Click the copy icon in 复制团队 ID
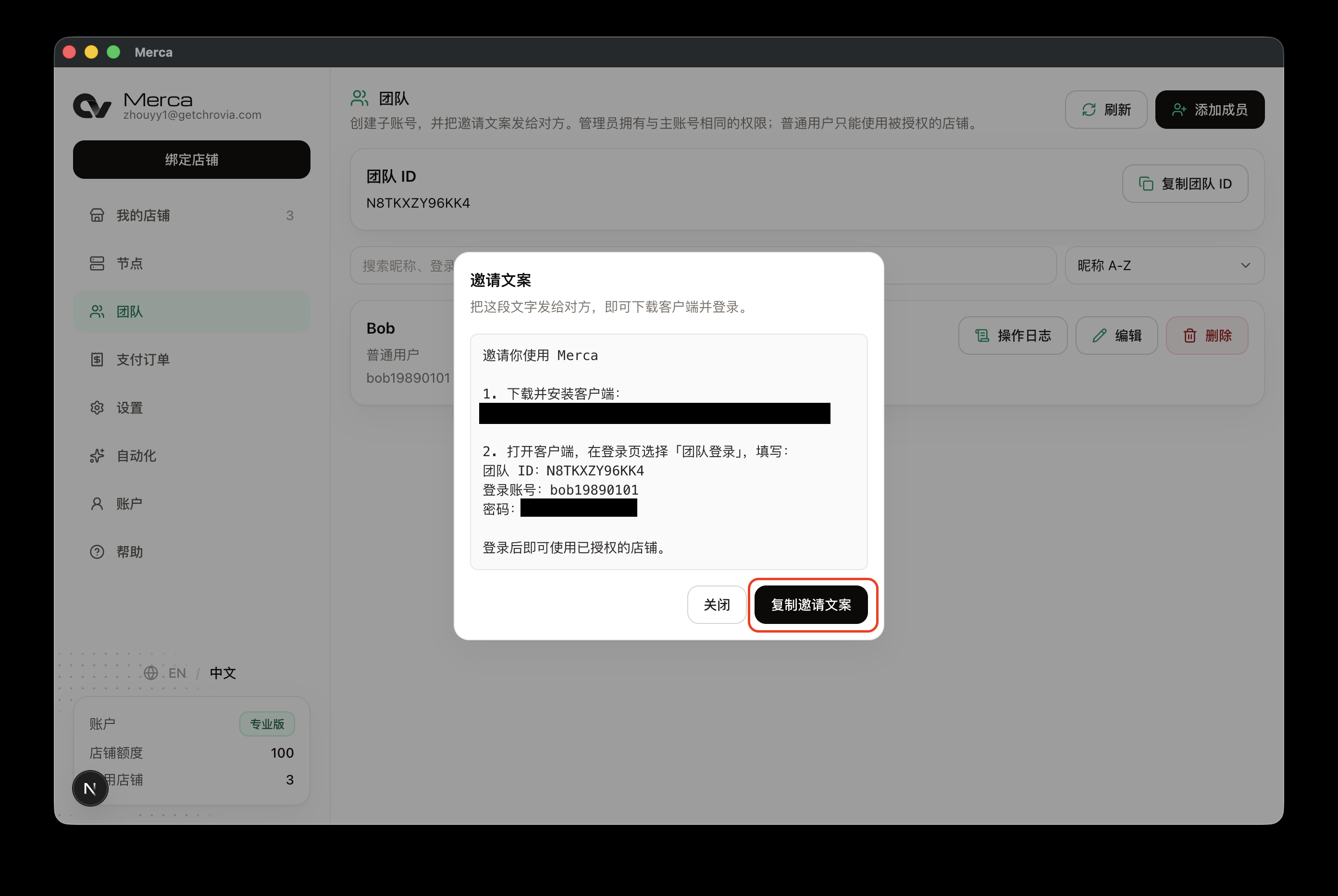 pyautogui.click(x=1146, y=184)
